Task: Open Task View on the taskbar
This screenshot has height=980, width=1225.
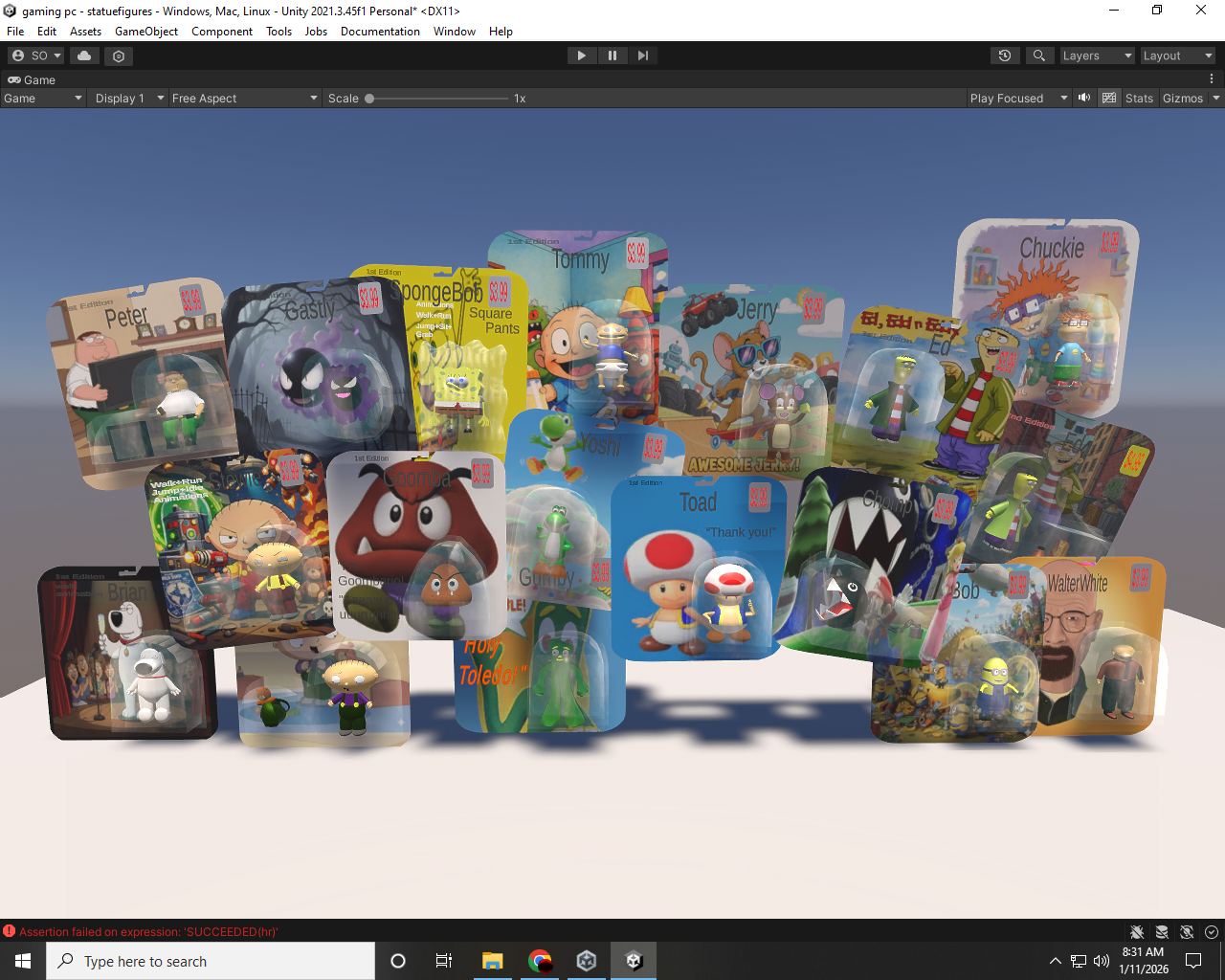Action: (444, 961)
